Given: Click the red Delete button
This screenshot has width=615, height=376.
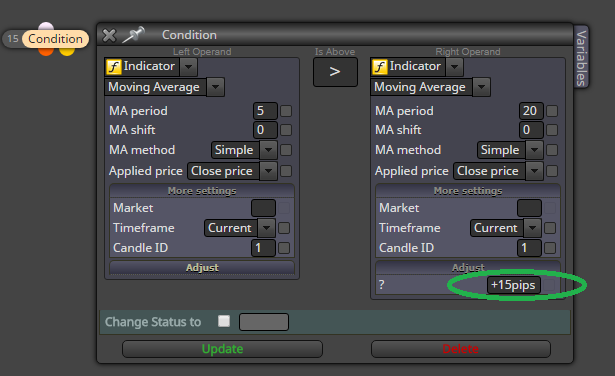Looking at the screenshot, I should pos(460,349).
